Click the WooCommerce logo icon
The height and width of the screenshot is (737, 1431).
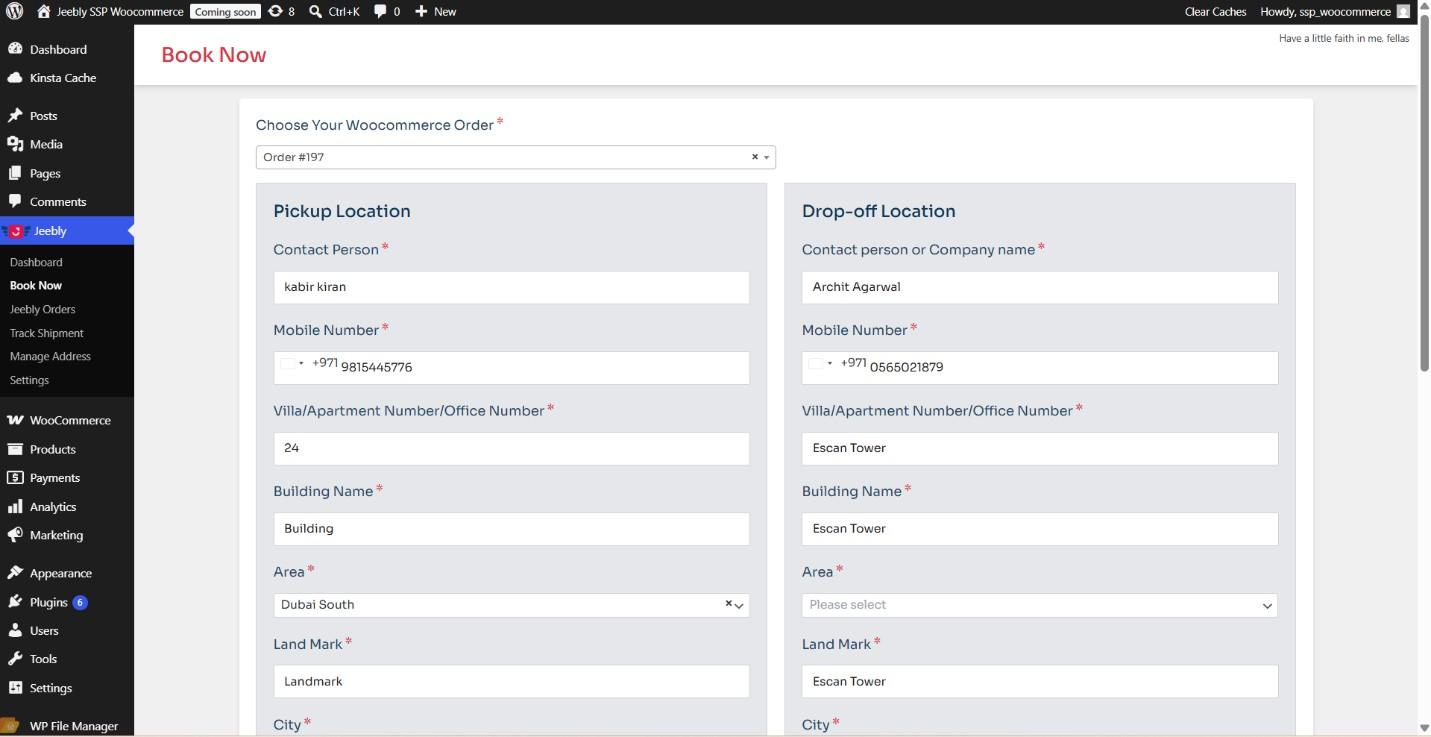pyautogui.click(x=15, y=420)
